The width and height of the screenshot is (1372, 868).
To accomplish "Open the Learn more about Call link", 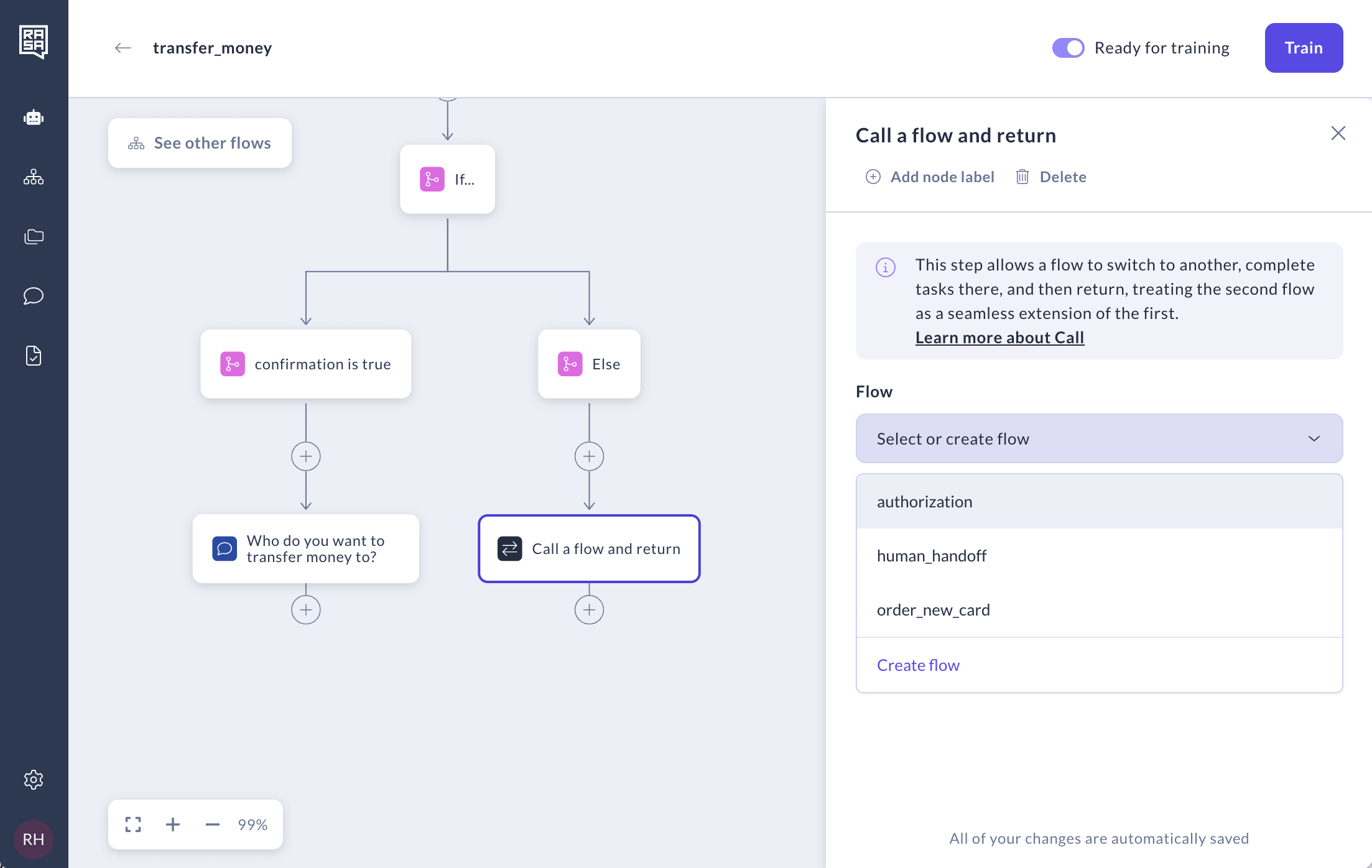I will 999,338.
